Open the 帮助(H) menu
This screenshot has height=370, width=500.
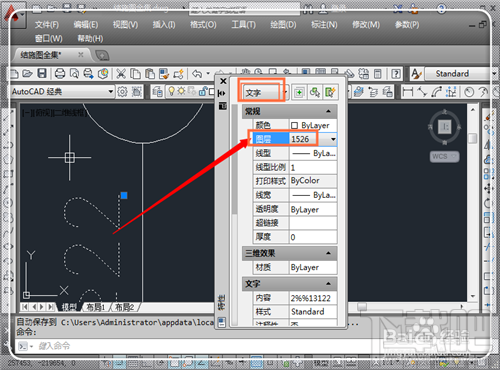[90, 39]
